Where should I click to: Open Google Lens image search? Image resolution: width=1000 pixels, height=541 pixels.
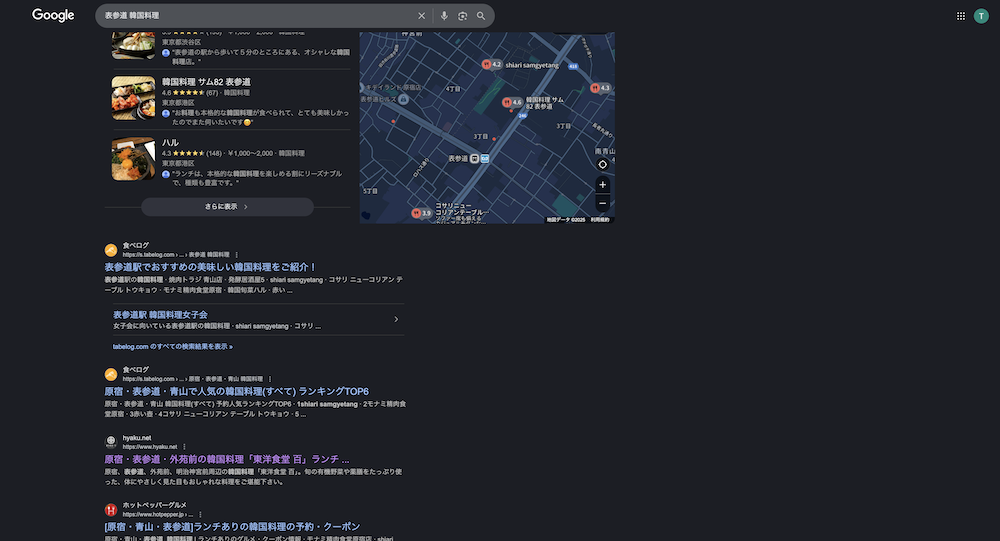[463, 16]
